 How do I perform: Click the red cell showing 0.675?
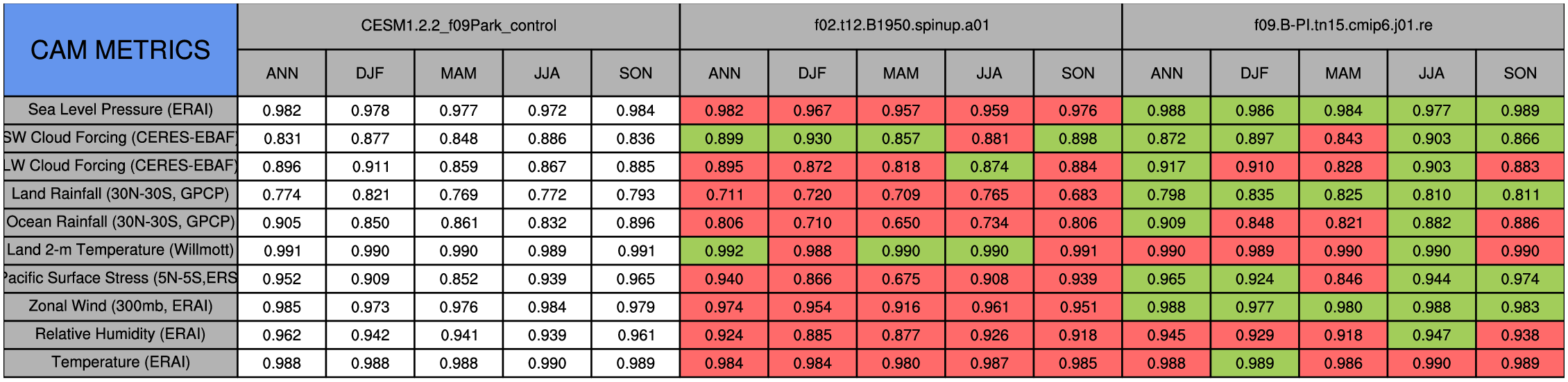pyautogui.click(x=901, y=279)
